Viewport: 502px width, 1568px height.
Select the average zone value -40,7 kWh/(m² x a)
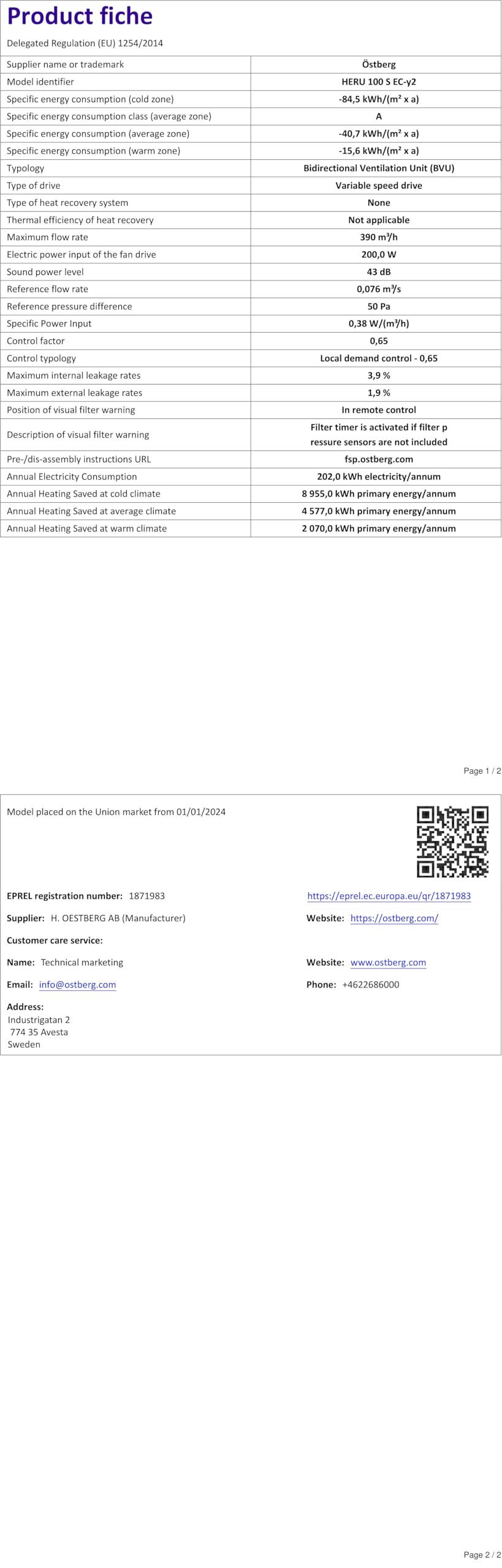point(379,134)
